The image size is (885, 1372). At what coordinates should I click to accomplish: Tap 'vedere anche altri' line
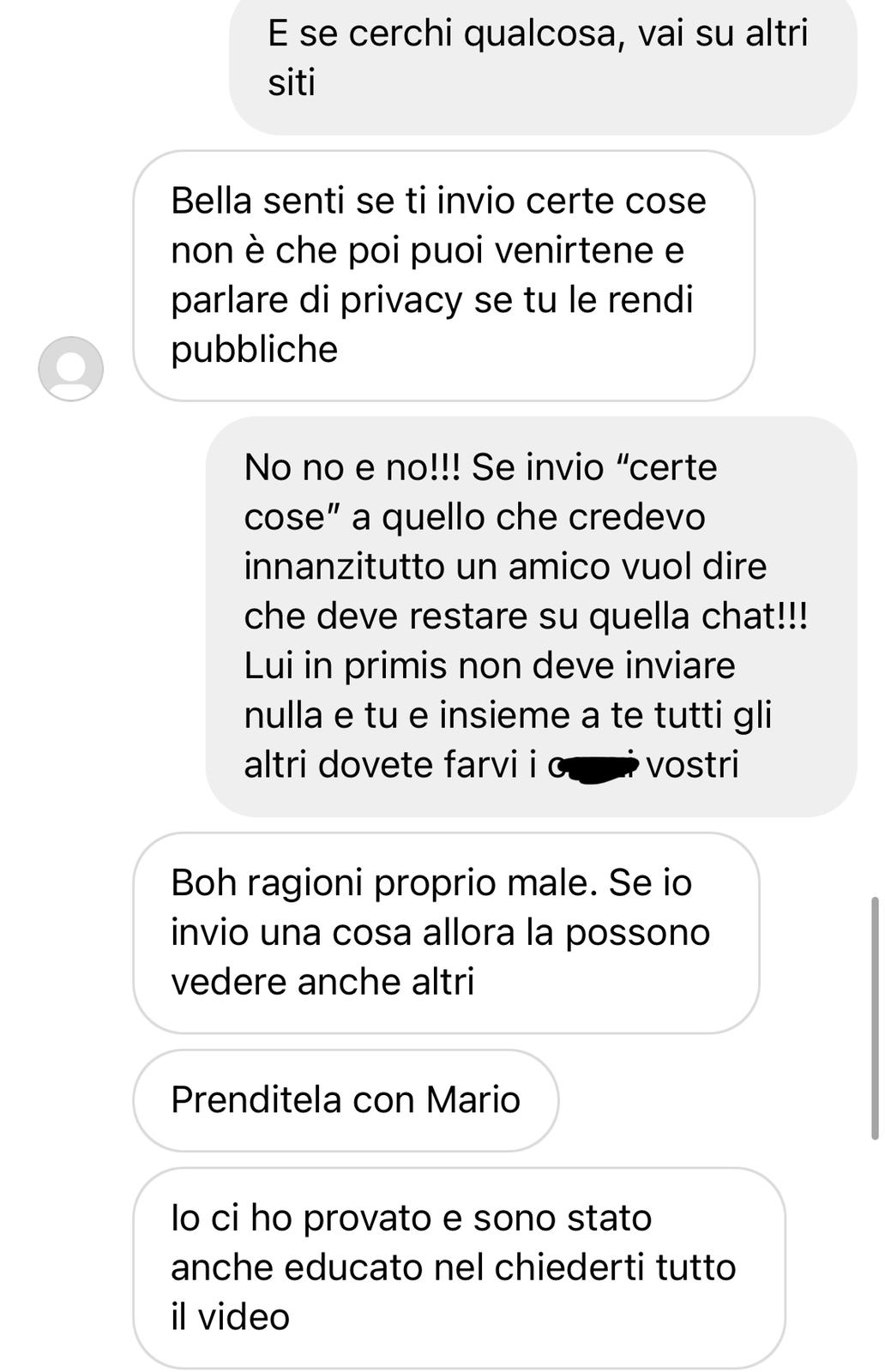(x=322, y=983)
